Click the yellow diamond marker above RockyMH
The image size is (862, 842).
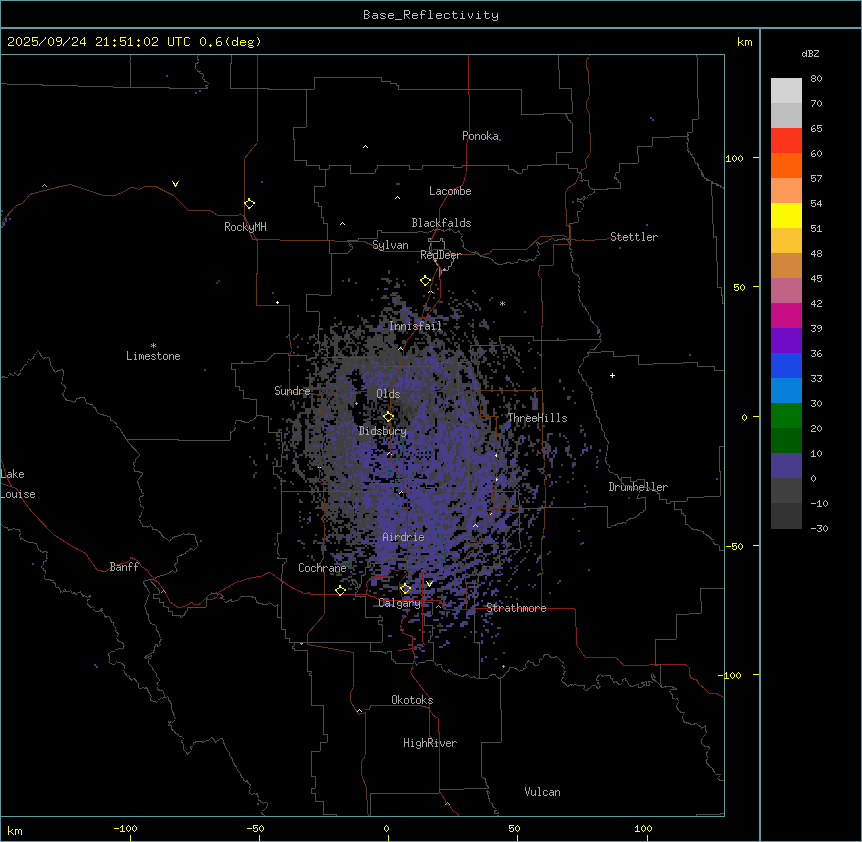(249, 204)
